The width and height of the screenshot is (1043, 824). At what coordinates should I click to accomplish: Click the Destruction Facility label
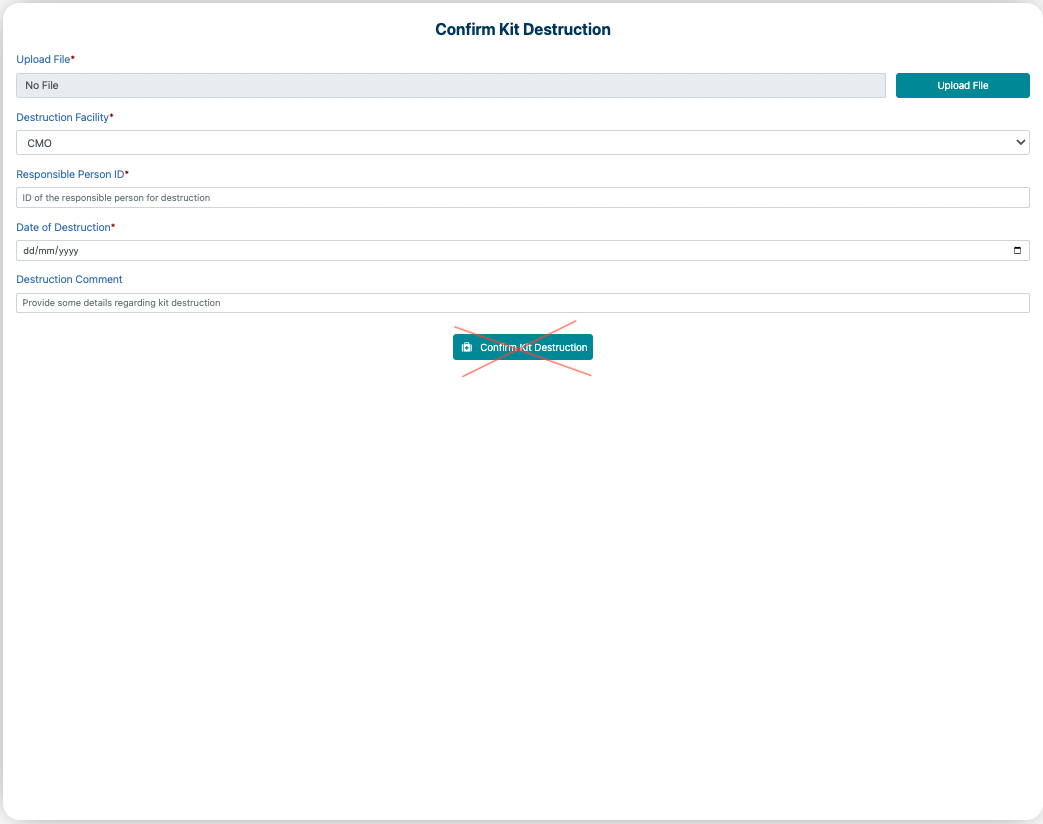click(61, 117)
